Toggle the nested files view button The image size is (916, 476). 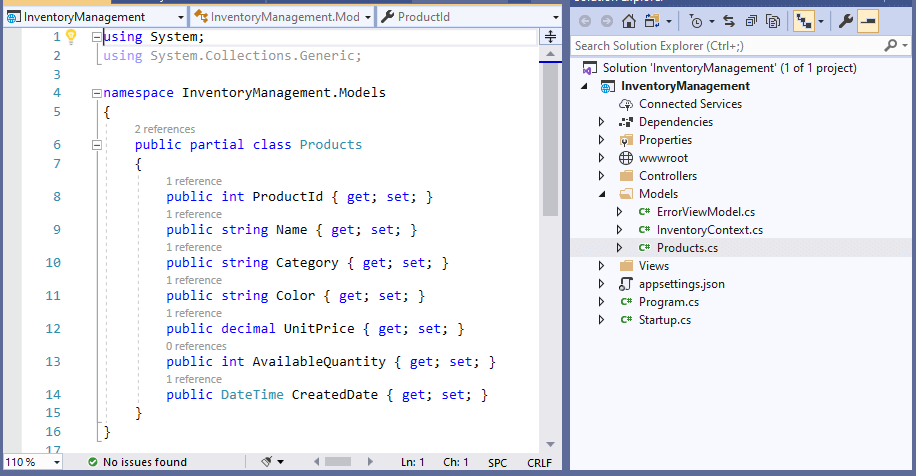coord(802,21)
